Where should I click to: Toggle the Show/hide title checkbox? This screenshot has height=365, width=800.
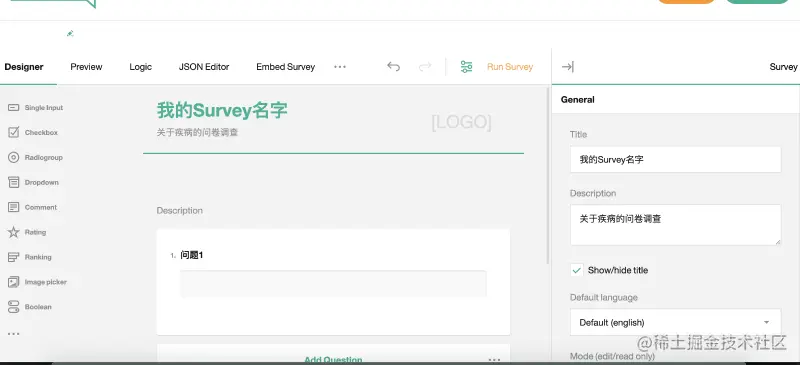pos(577,270)
